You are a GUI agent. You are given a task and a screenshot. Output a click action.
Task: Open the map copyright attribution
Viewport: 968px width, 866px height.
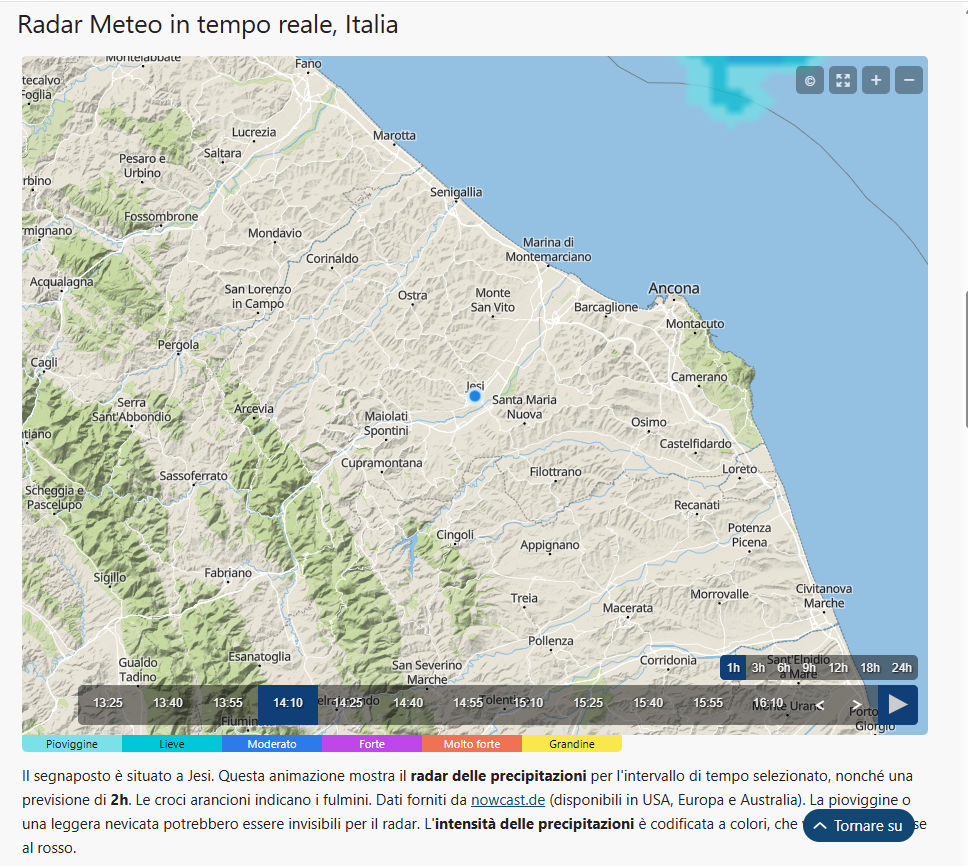[x=810, y=80]
